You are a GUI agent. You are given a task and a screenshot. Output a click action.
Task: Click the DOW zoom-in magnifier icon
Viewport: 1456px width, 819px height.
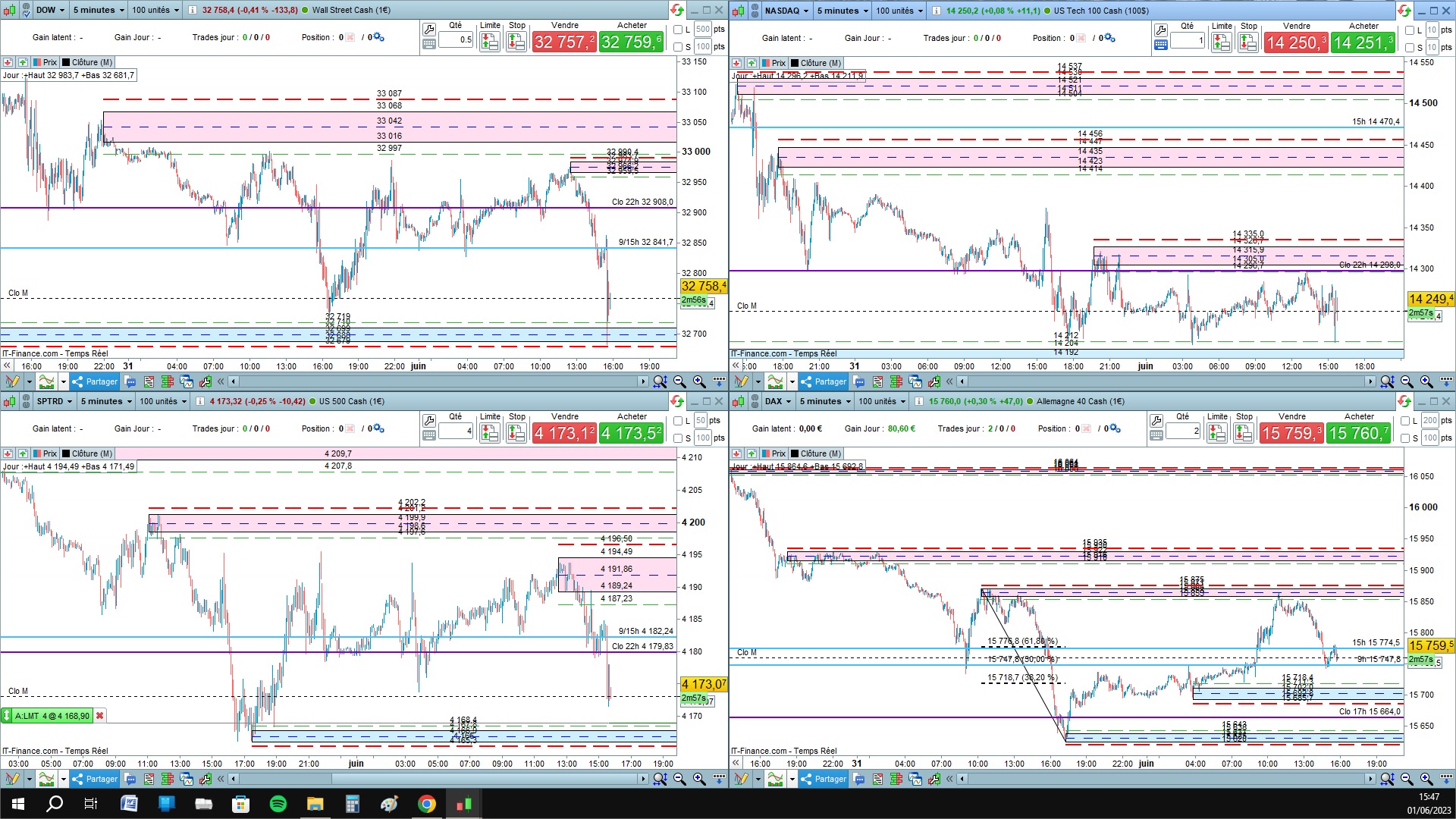698,381
